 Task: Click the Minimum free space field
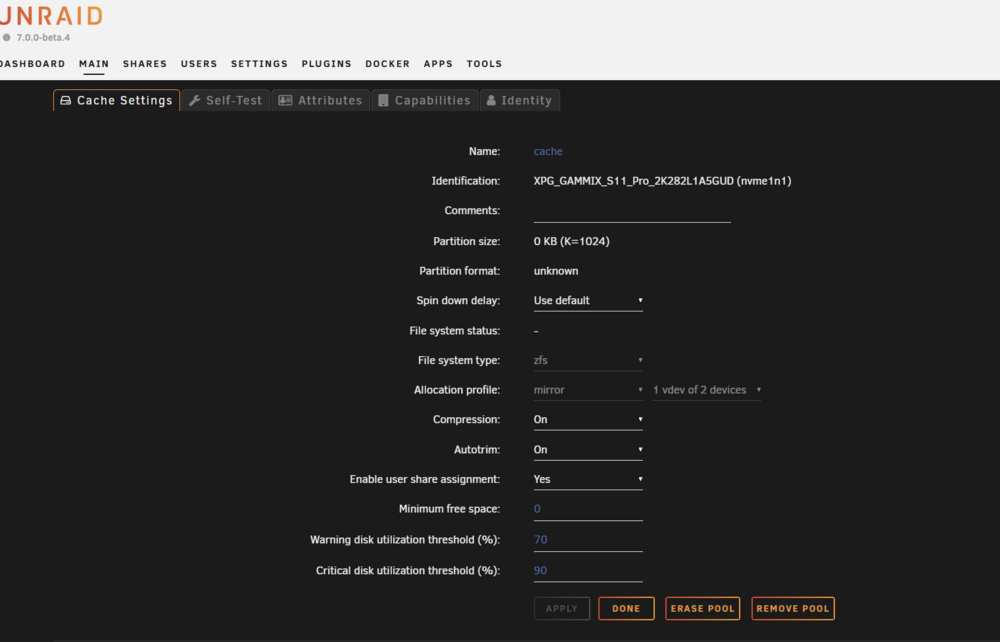click(x=588, y=509)
